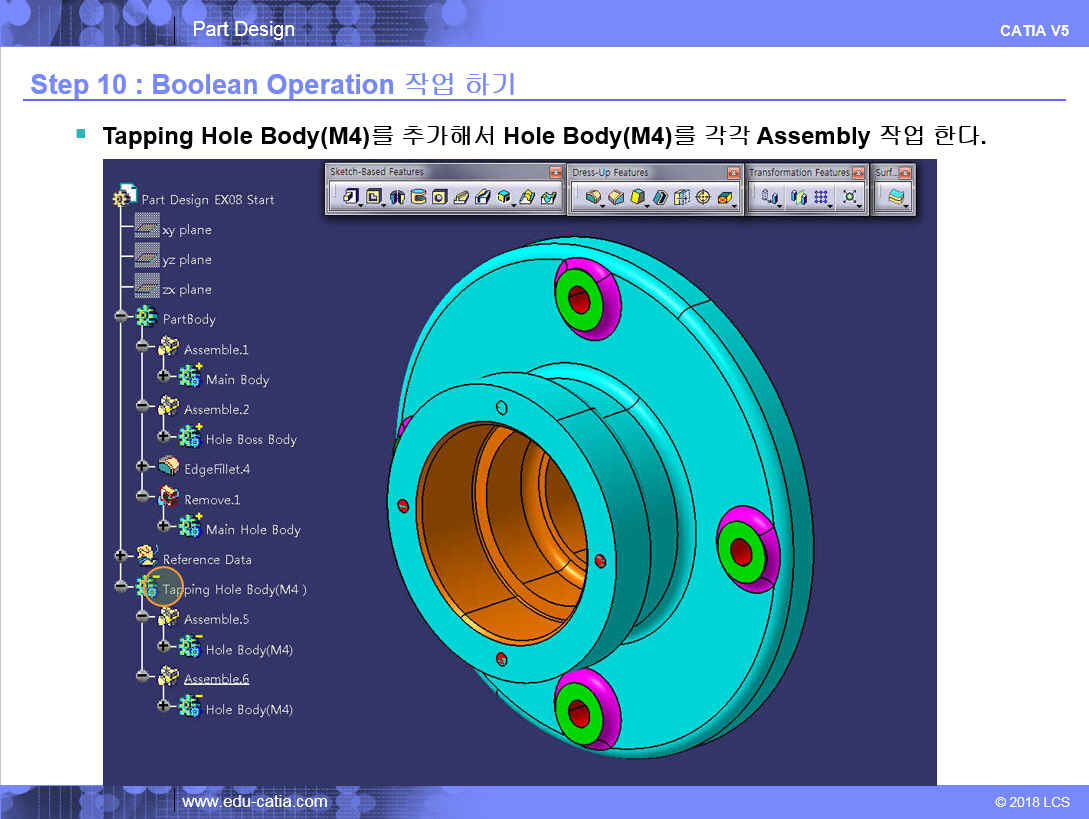The height and width of the screenshot is (819, 1089).
Task: Click the Rectangular Pattern icon
Action: tap(821, 198)
